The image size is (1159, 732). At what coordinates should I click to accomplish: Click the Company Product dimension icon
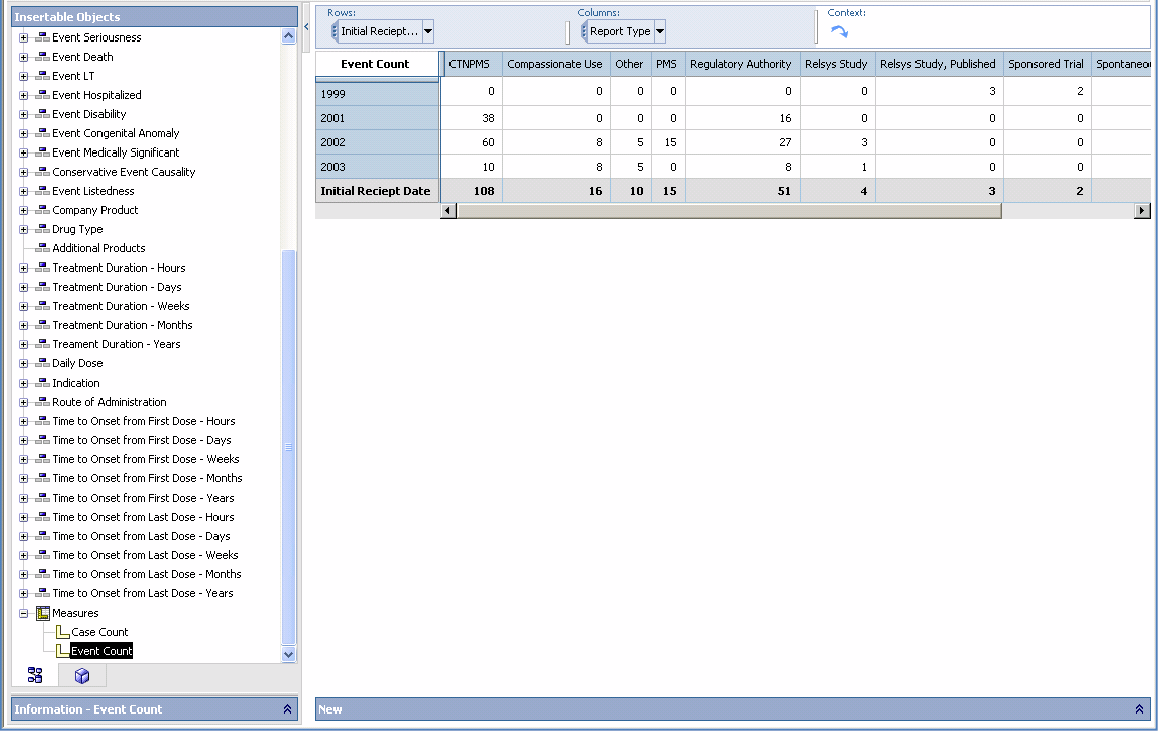coord(43,210)
